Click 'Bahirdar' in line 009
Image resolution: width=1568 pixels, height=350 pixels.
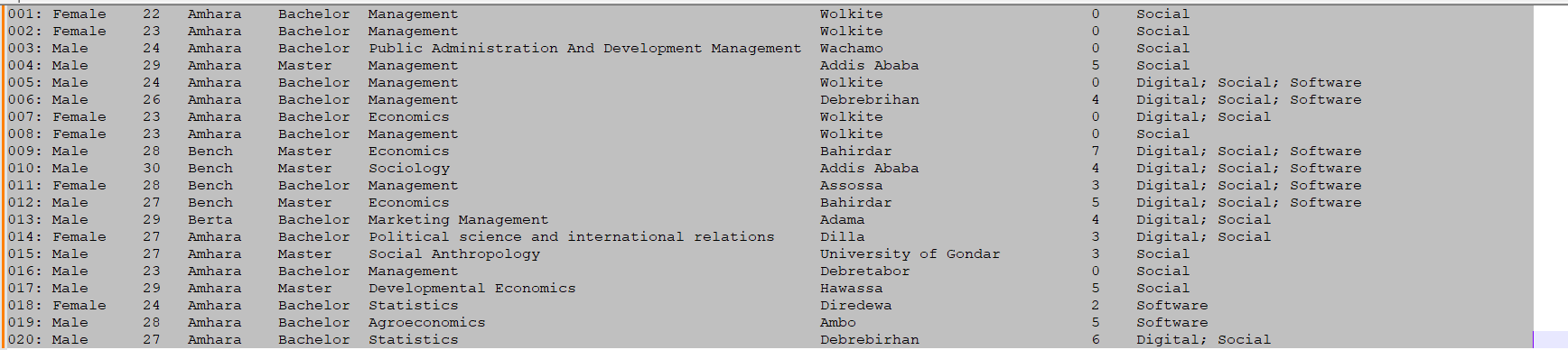tap(855, 152)
